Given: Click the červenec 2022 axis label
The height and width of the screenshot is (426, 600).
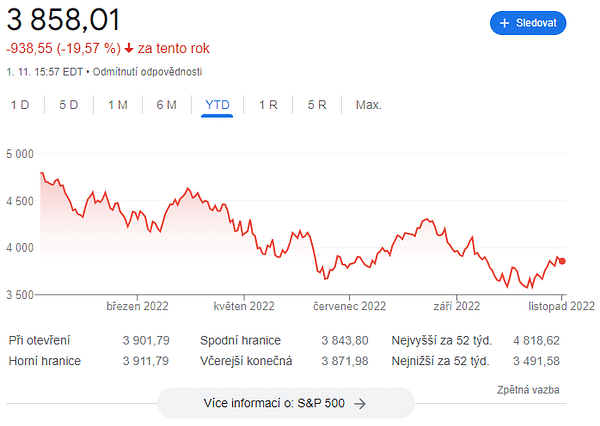Looking at the screenshot, I should pos(349,306).
